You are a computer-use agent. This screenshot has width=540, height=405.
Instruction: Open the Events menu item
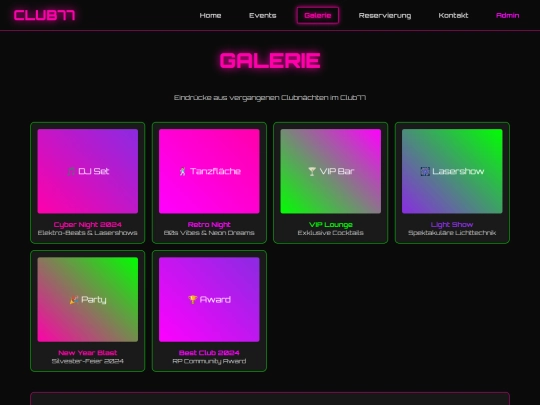(x=262, y=15)
